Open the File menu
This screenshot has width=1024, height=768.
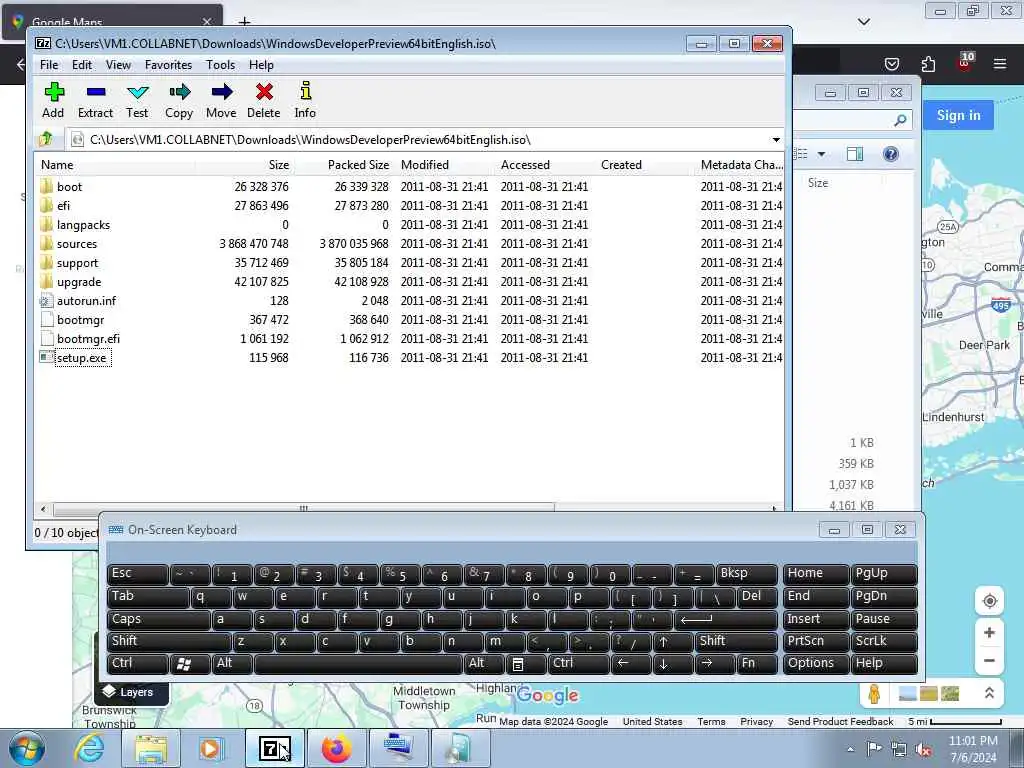click(49, 65)
